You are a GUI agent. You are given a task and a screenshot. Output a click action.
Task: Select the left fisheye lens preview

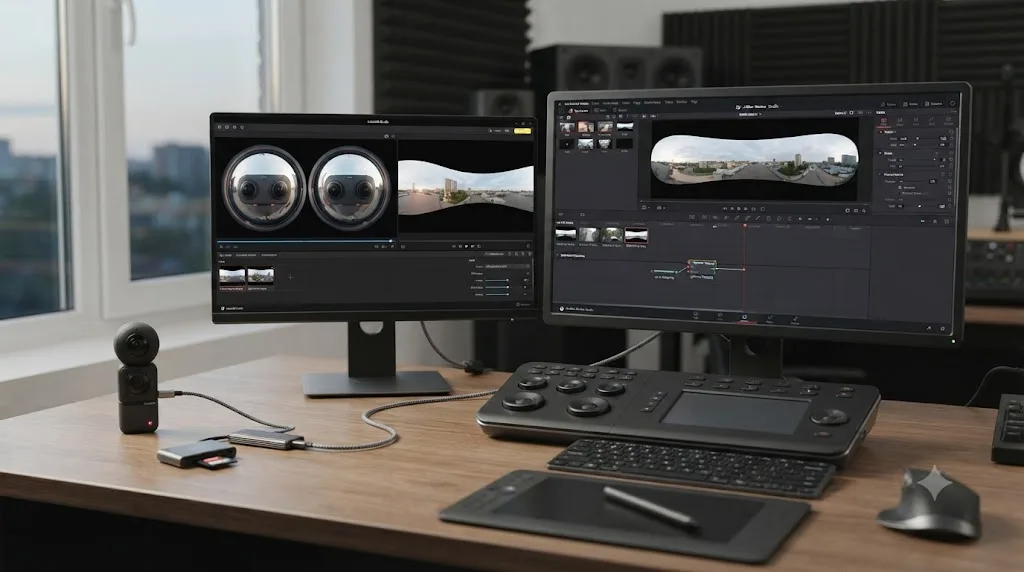tap(264, 188)
